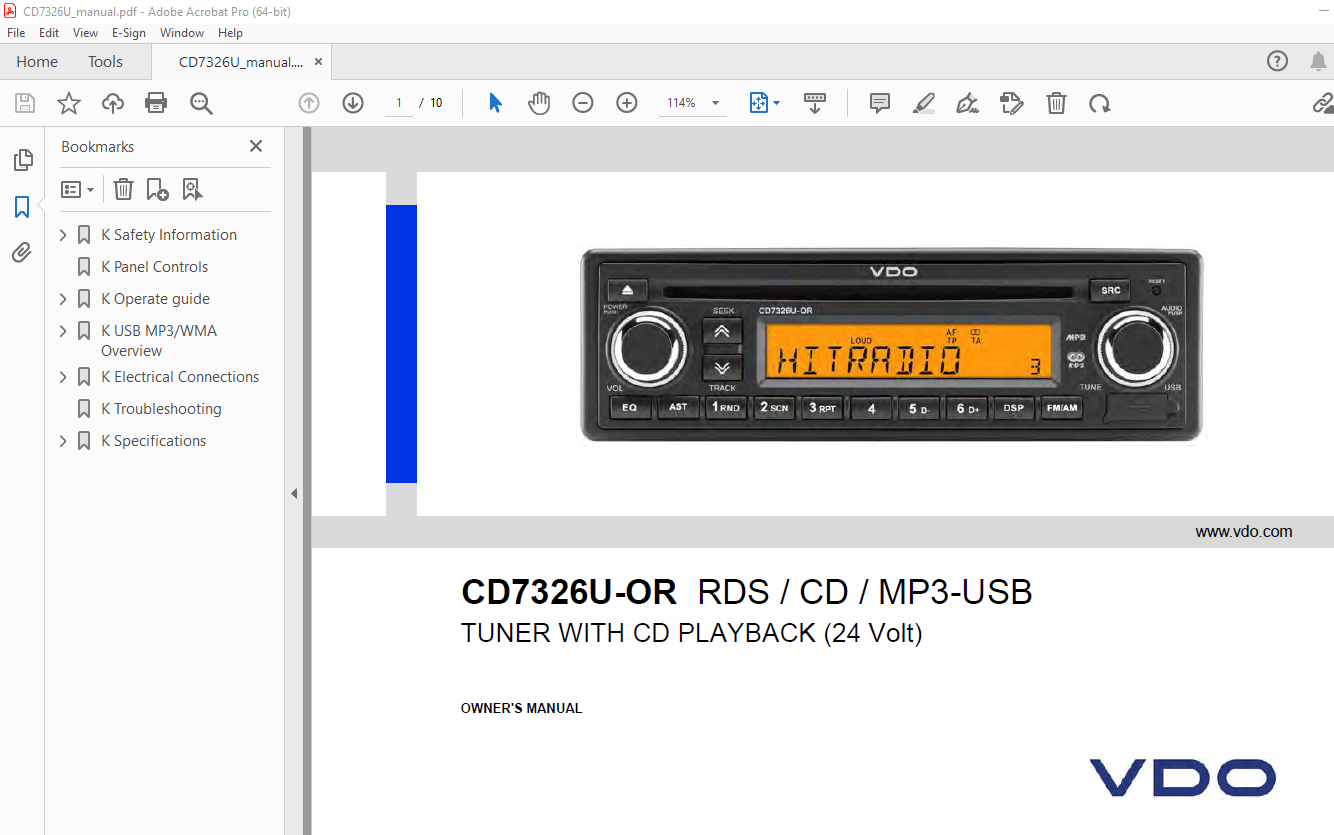
Task: Collapse the navigation pane with arrow handle
Action: point(294,493)
